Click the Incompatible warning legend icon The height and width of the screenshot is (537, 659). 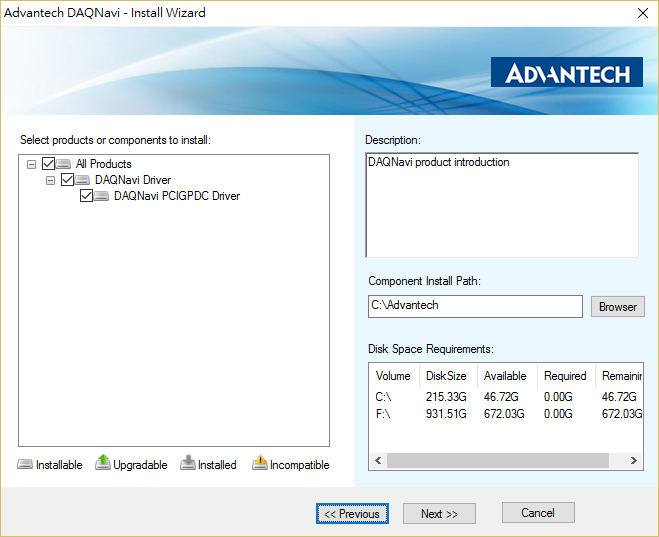[x=260, y=462]
